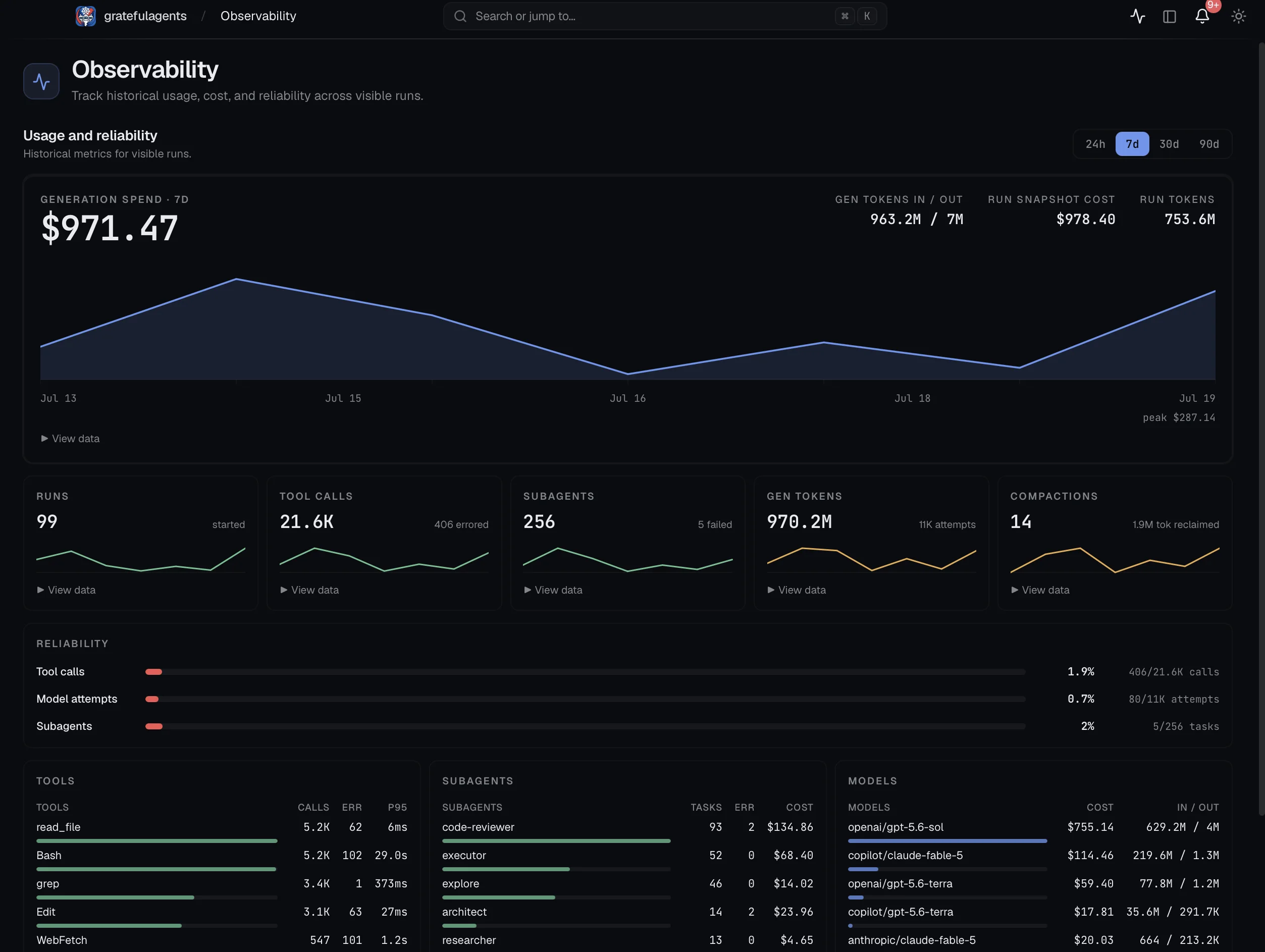Expand View data in Subagents card
The width and height of the screenshot is (1265, 952).
pos(553,590)
